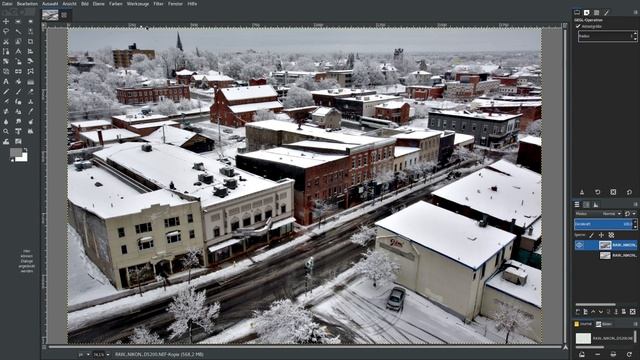
Task: Toggle the checkbox under GEGL-Operation
Action: [x=578, y=26]
